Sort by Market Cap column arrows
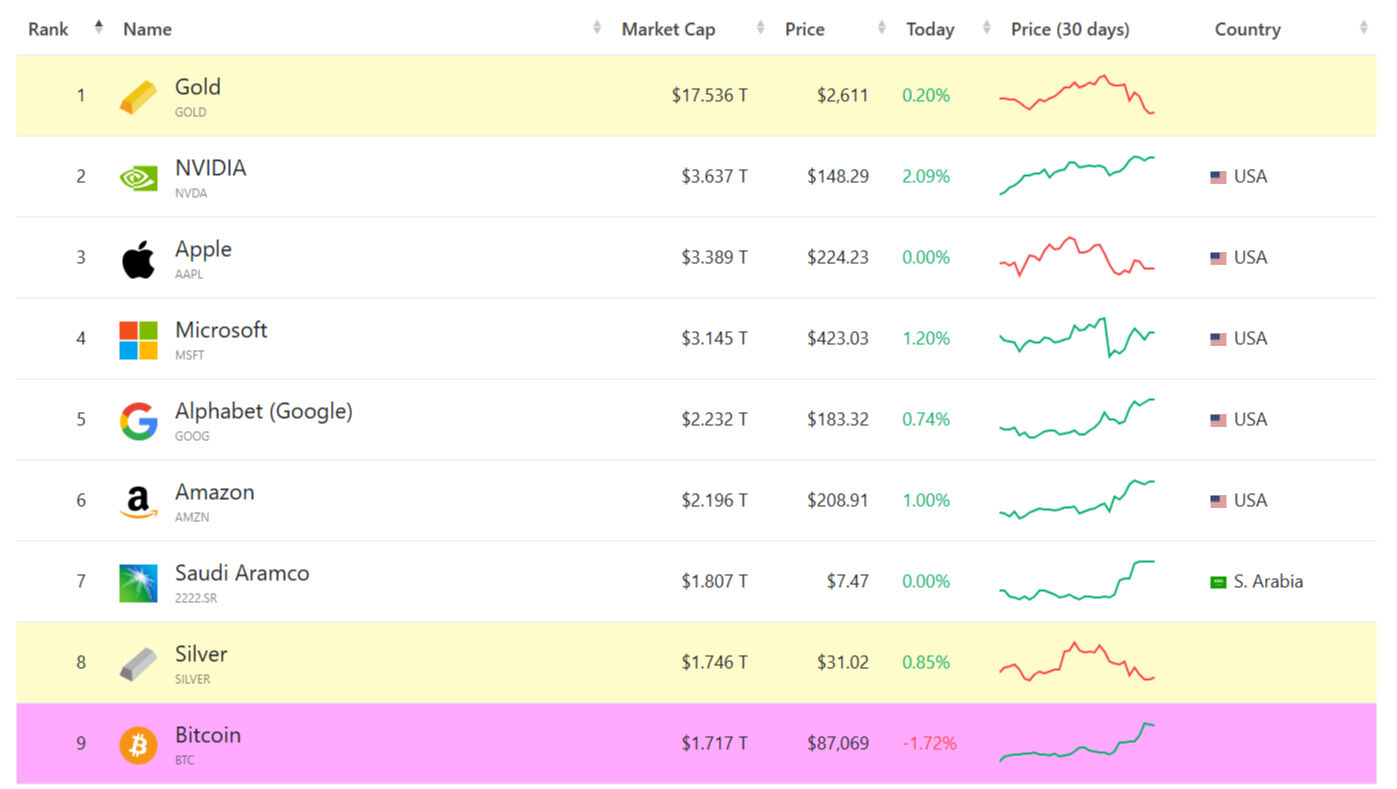The width and height of the screenshot is (1397, 789). point(760,29)
